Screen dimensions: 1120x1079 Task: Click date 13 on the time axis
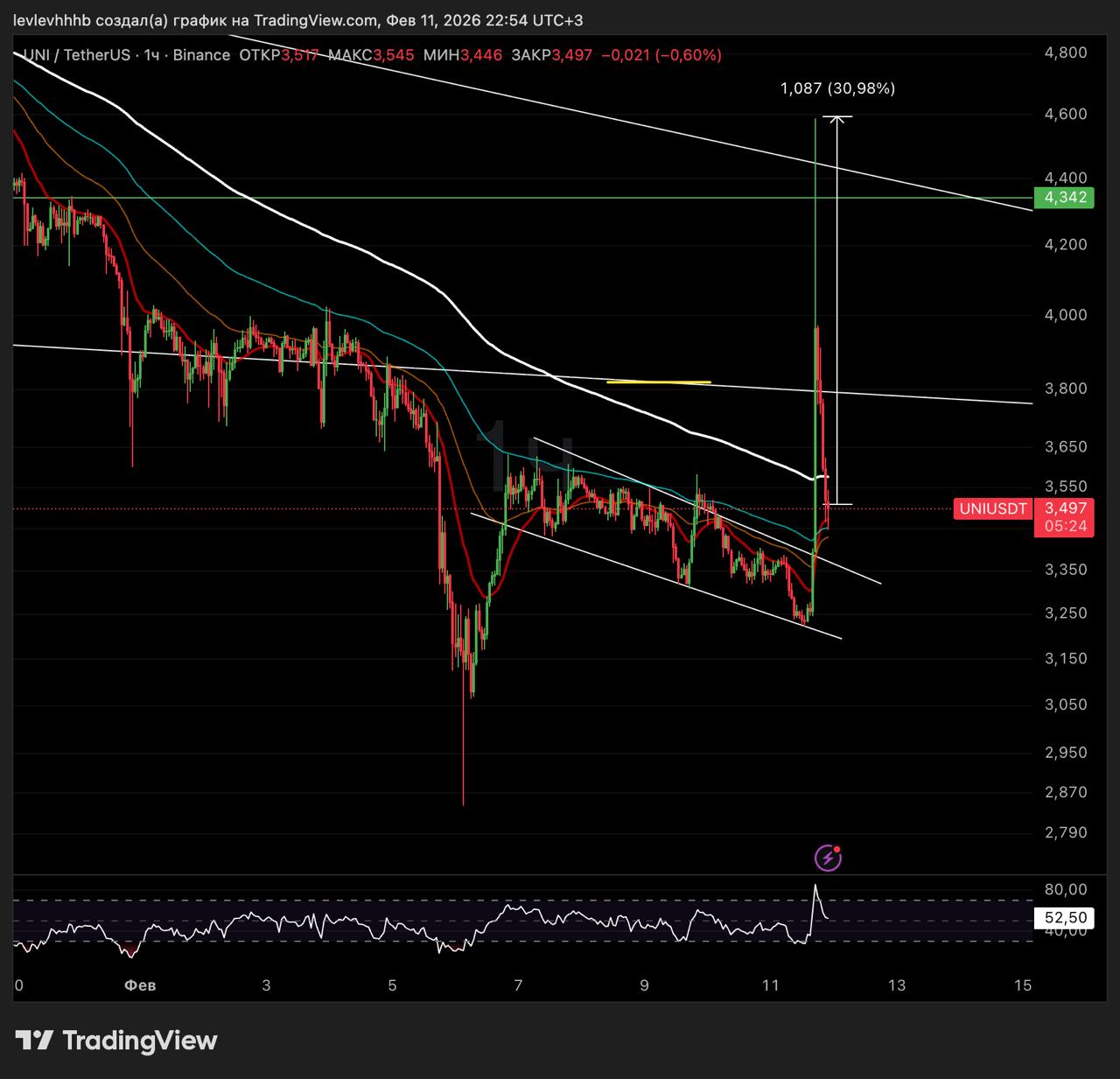pos(897,985)
